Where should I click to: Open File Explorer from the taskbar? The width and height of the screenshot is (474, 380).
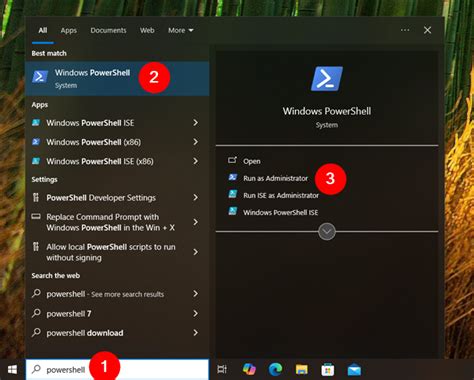302,369
